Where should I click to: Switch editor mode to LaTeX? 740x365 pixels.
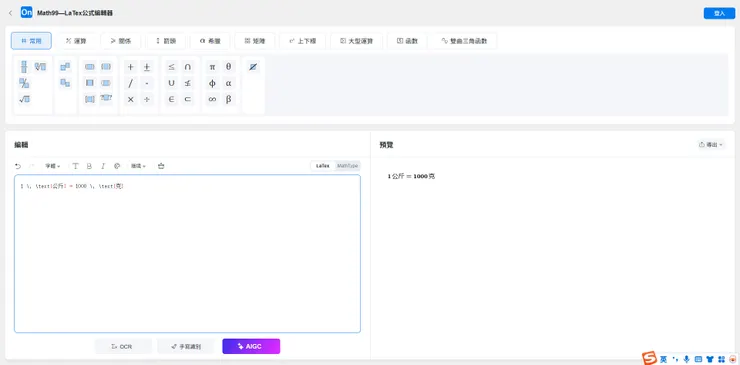click(323, 166)
